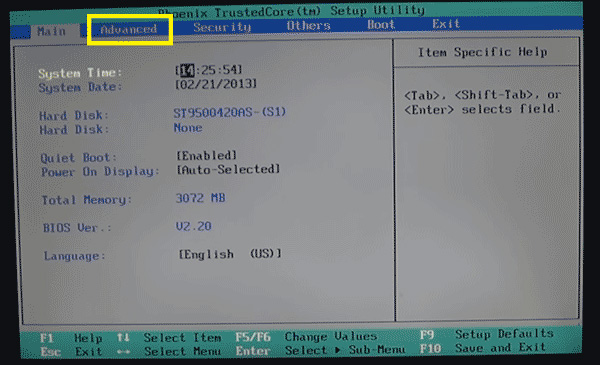
Task: Click the second Hard Disk None value
Action: coord(188,128)
